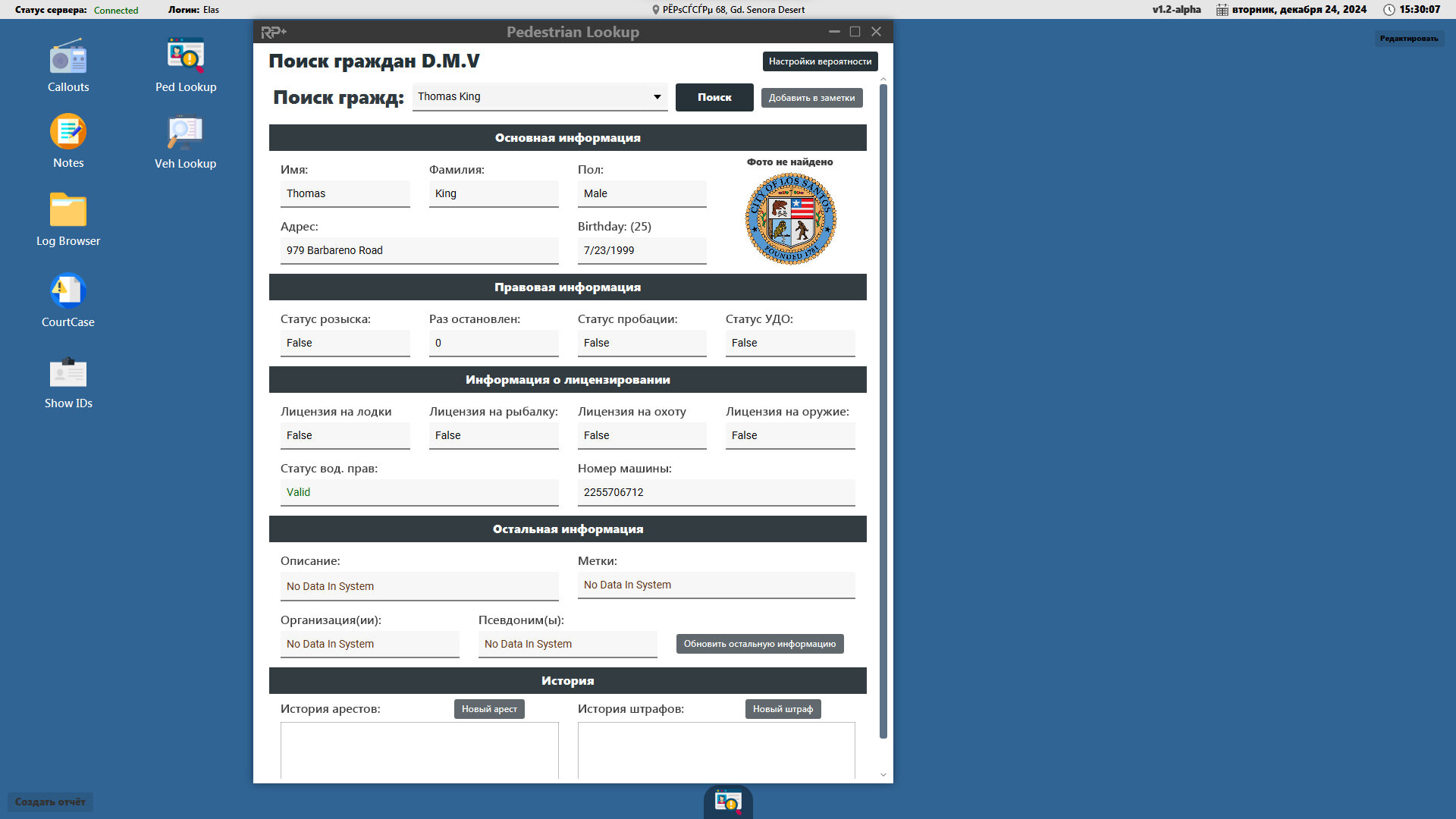This screenshot has height=819, width=1456.
Task: Open the Notes app icon
Action: coord(68,132)
